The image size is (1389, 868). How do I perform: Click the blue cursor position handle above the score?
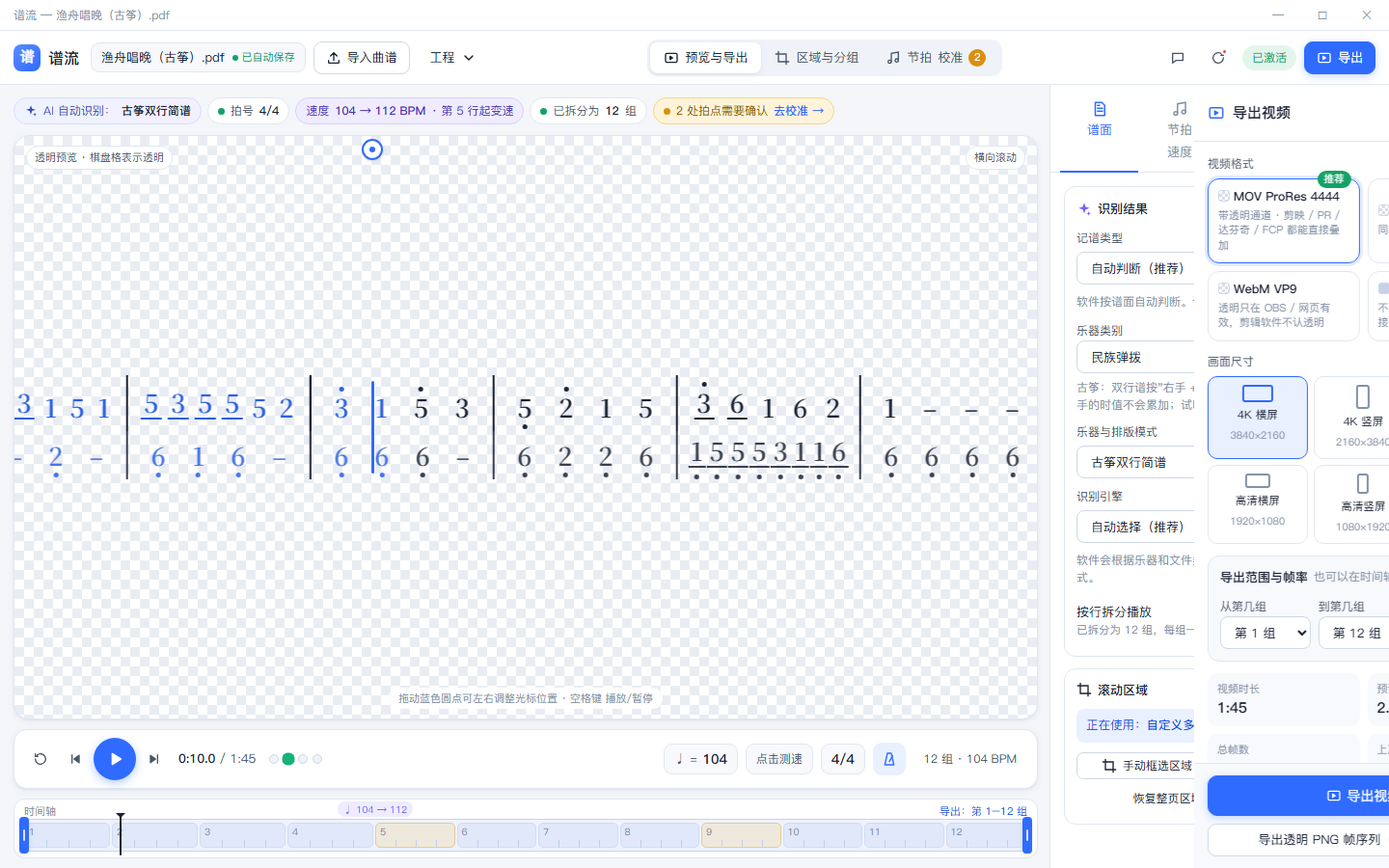(372, 149)
